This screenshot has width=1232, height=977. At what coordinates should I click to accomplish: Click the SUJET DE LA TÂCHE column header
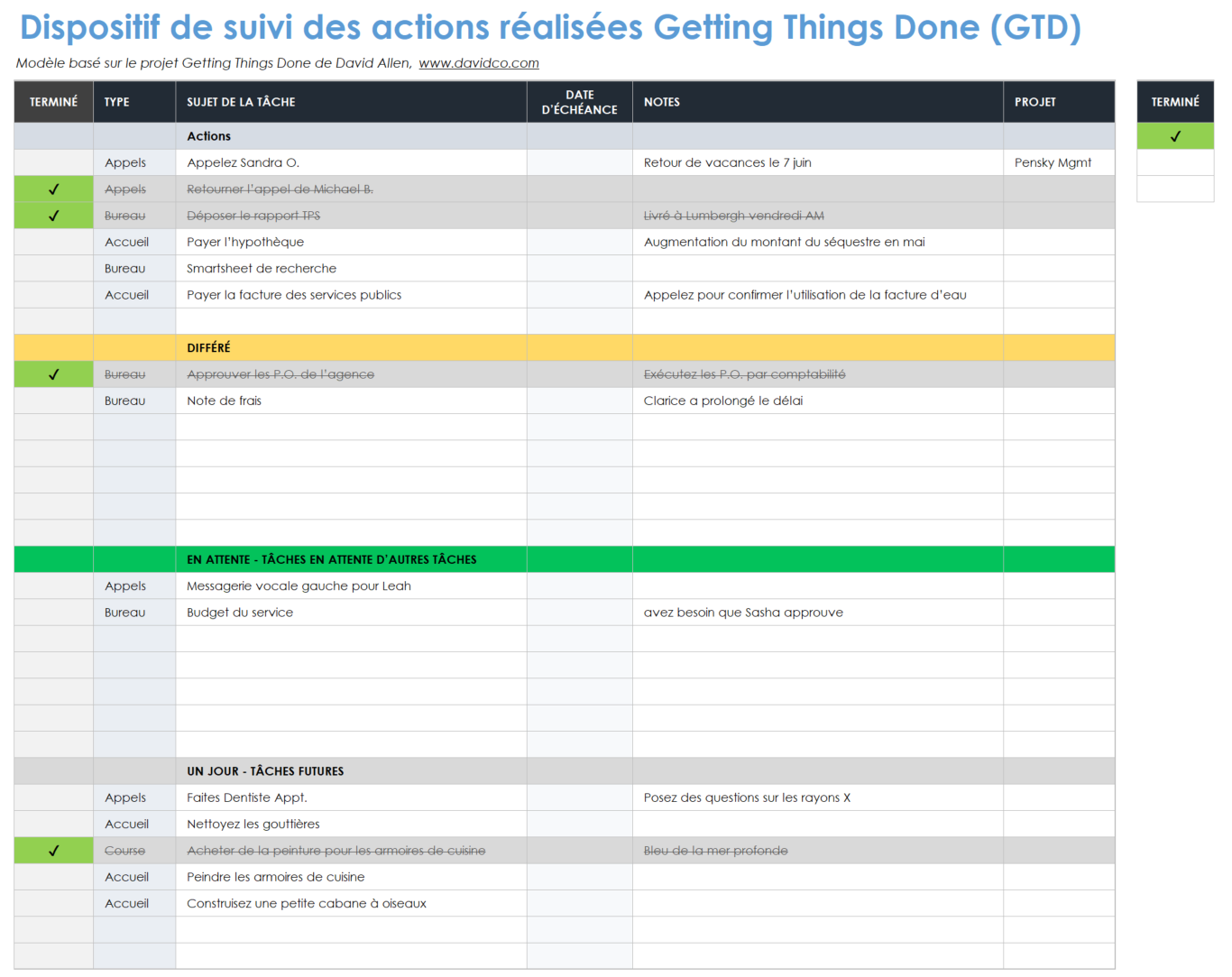(x=351, y=102)
